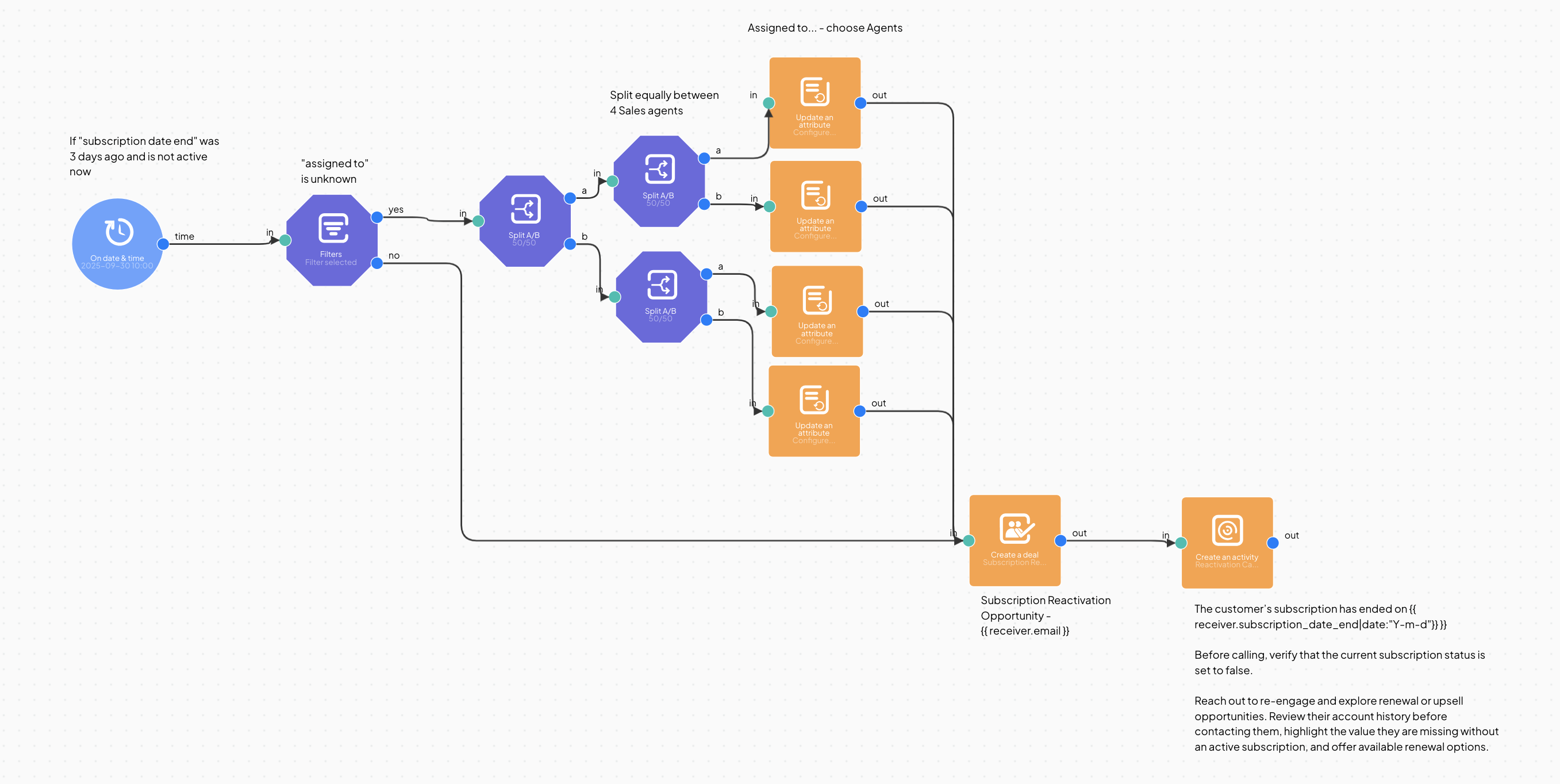Click the Create a deal out port
Viewport: 1560px width, 784px height.
(x=1061, y=541)
